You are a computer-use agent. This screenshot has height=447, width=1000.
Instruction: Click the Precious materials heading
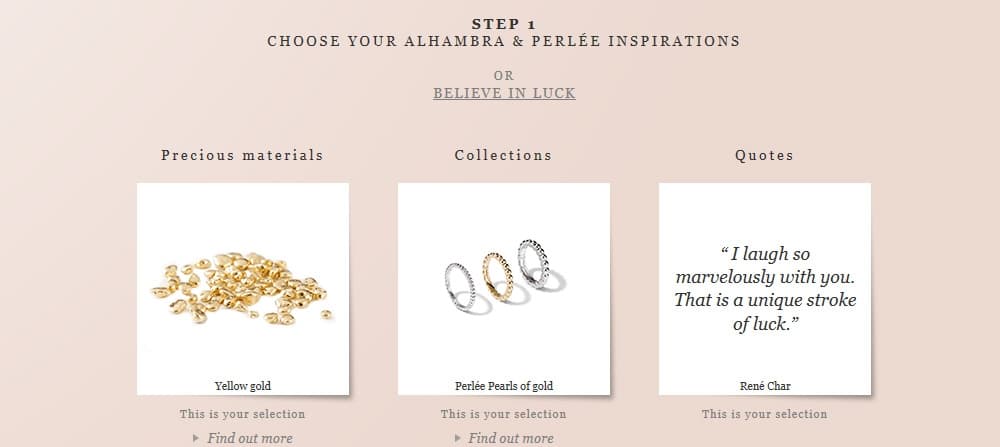coord(242,155)
